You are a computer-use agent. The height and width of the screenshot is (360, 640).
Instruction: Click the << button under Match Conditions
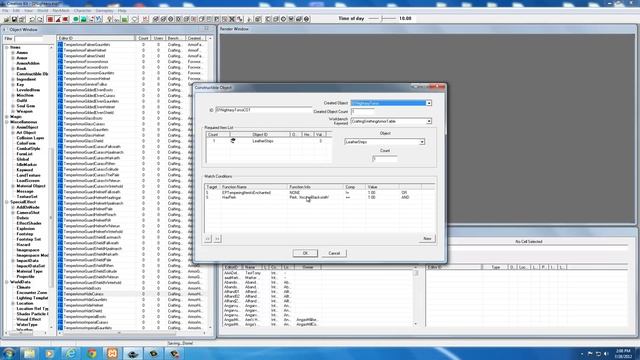208,239
